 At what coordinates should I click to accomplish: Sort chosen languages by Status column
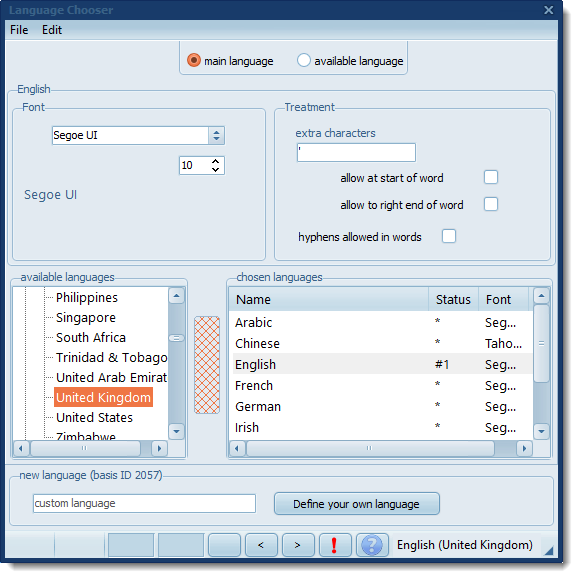(453, 300)
